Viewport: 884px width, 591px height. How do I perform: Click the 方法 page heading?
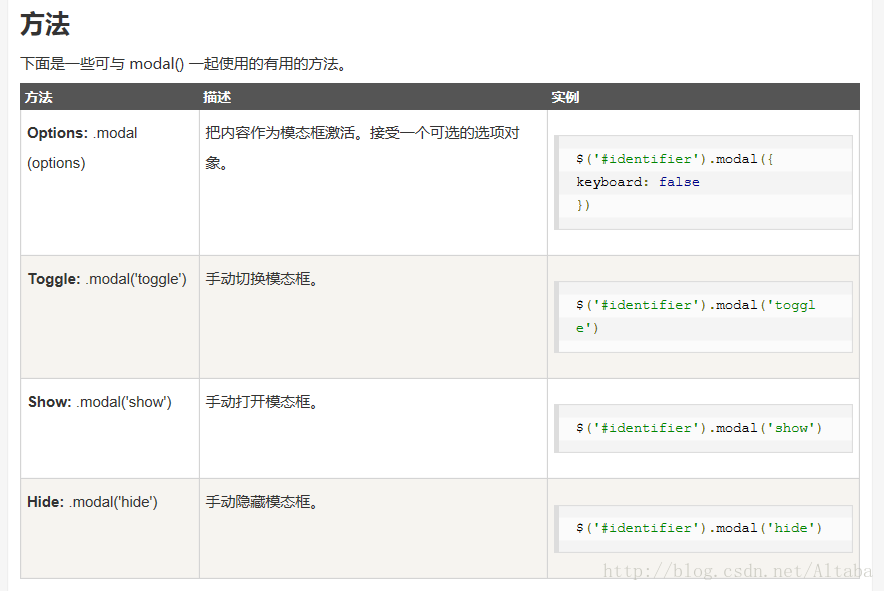coord(45,25)
